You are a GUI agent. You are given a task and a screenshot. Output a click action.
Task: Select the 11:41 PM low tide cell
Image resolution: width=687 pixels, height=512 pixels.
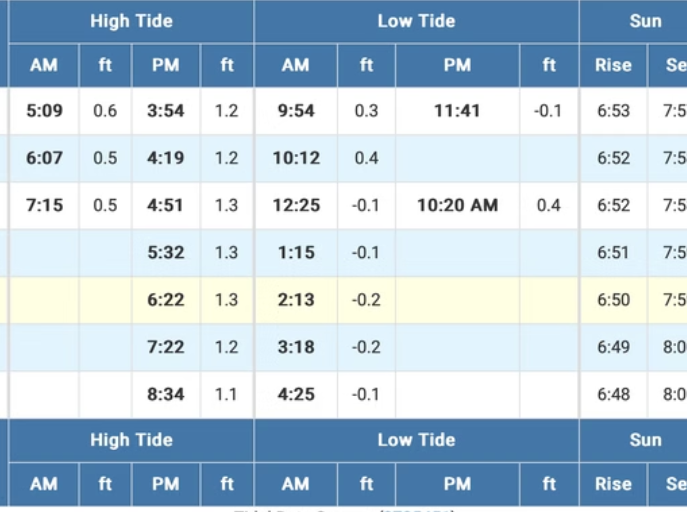[x=457, y=111]
